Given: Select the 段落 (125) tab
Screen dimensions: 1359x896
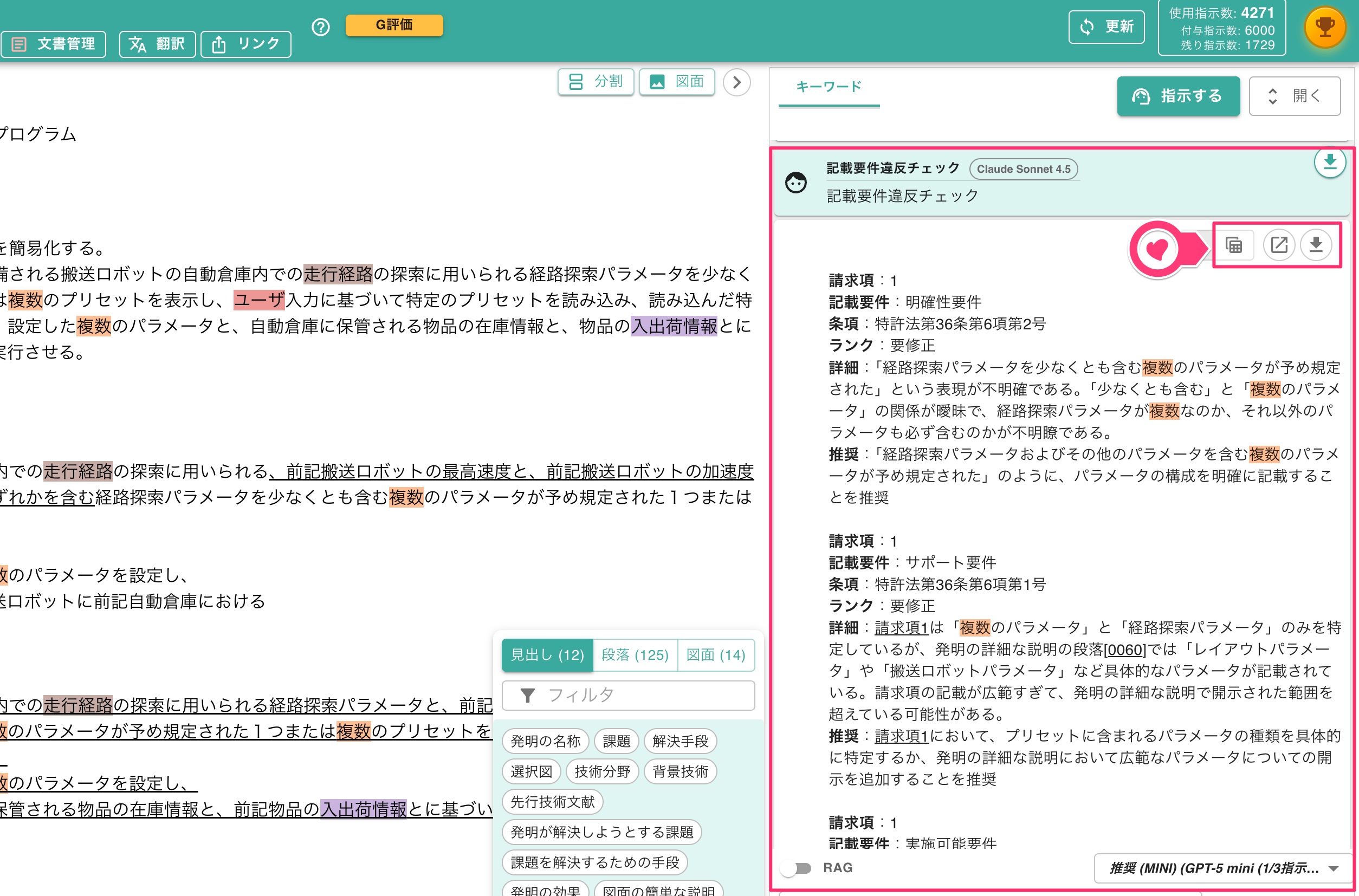Looking at the screenshot, I should (635, 655).
